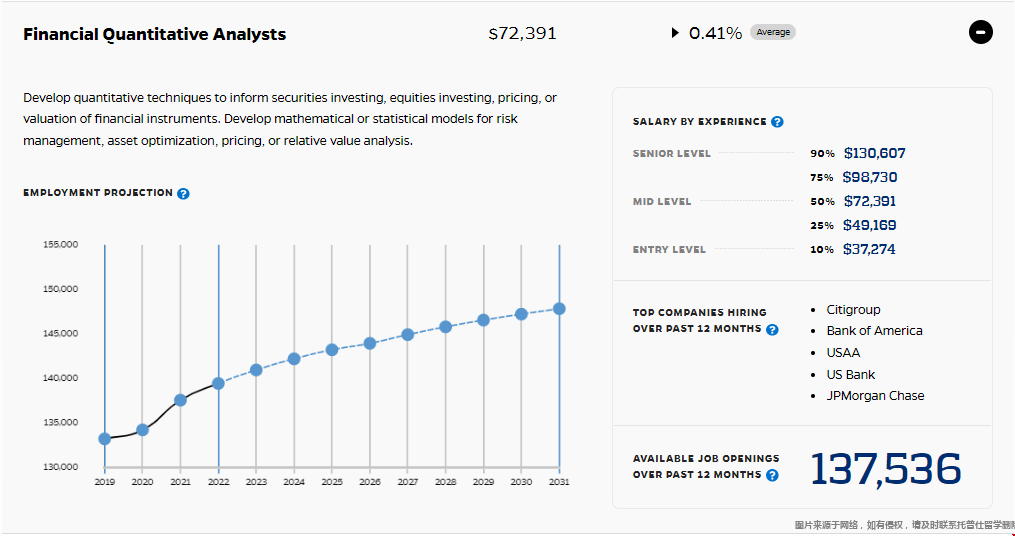Select the 2022 data point on chart
Viewport: 1015px width, 536px height.
(218, 383)
